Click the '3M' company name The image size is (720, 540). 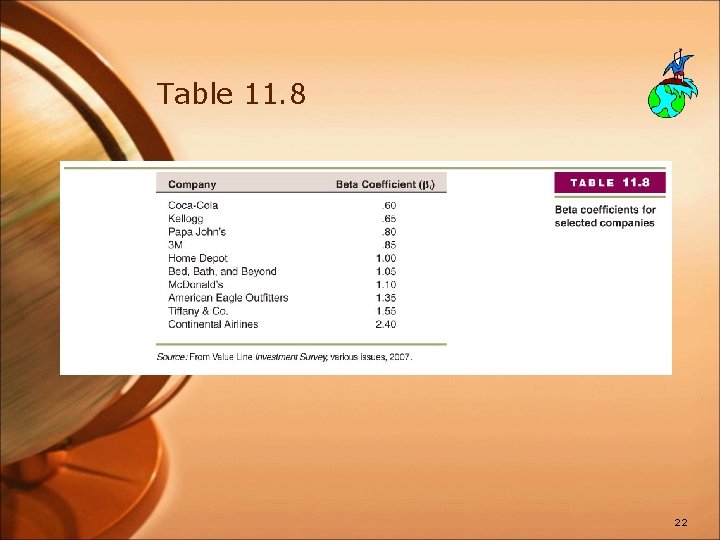175,245
